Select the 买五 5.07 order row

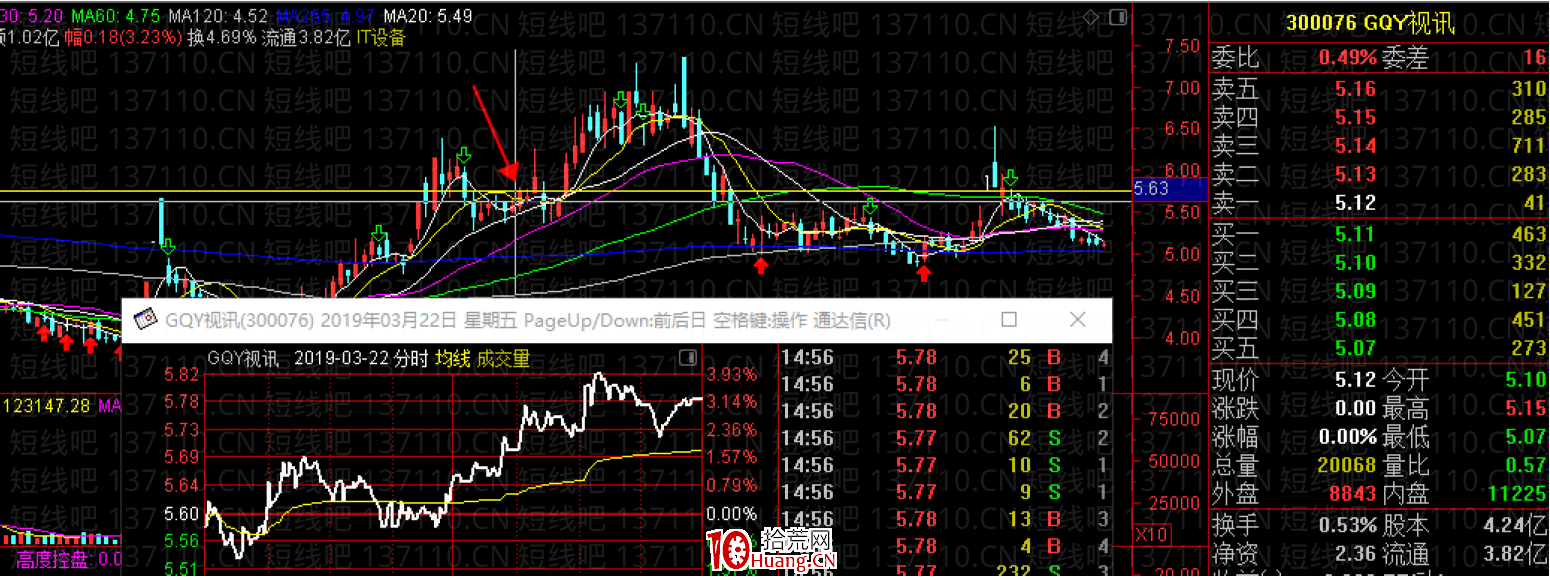point(1380,349)
